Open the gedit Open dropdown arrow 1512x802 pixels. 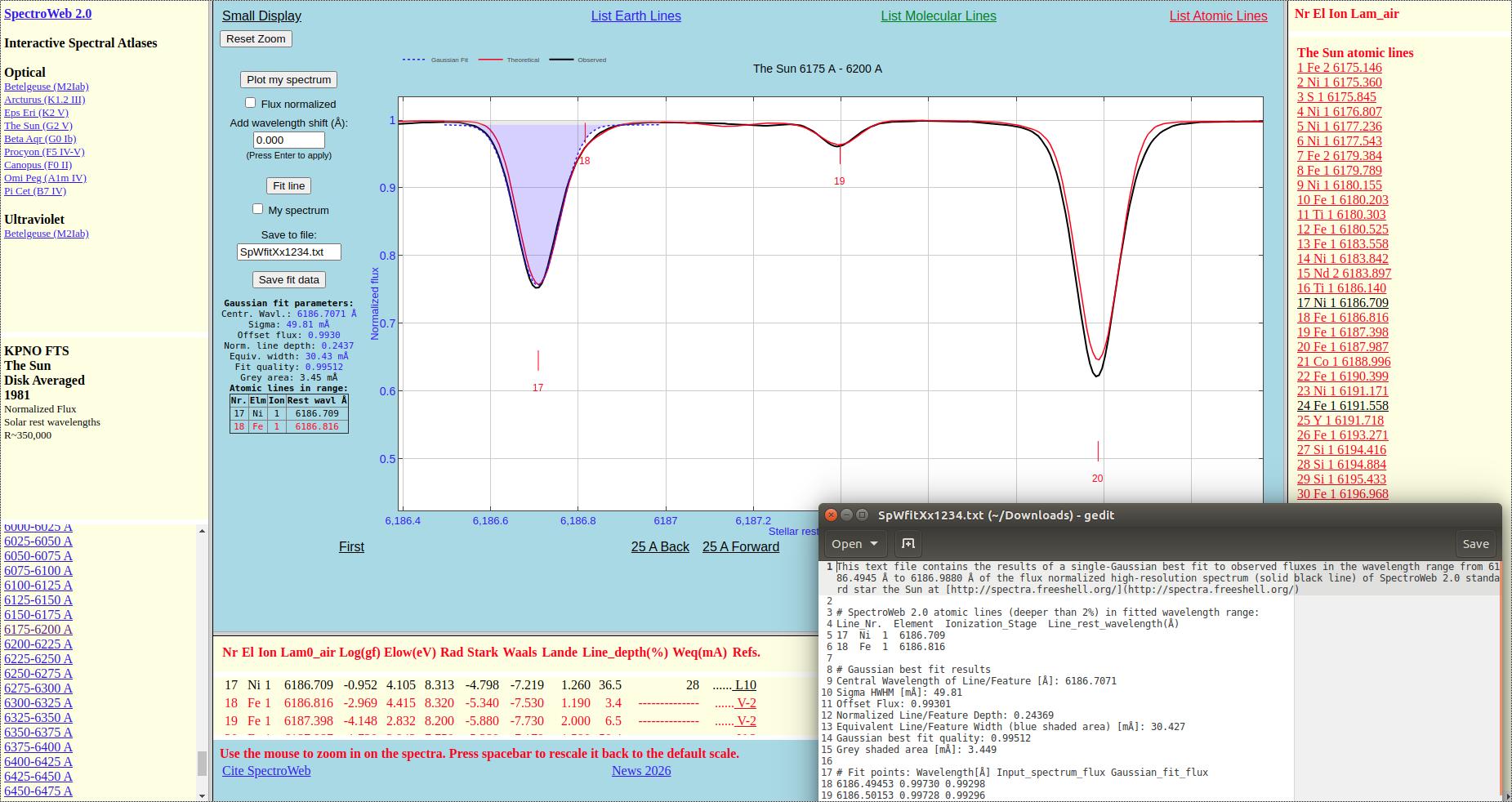point(874,544)
